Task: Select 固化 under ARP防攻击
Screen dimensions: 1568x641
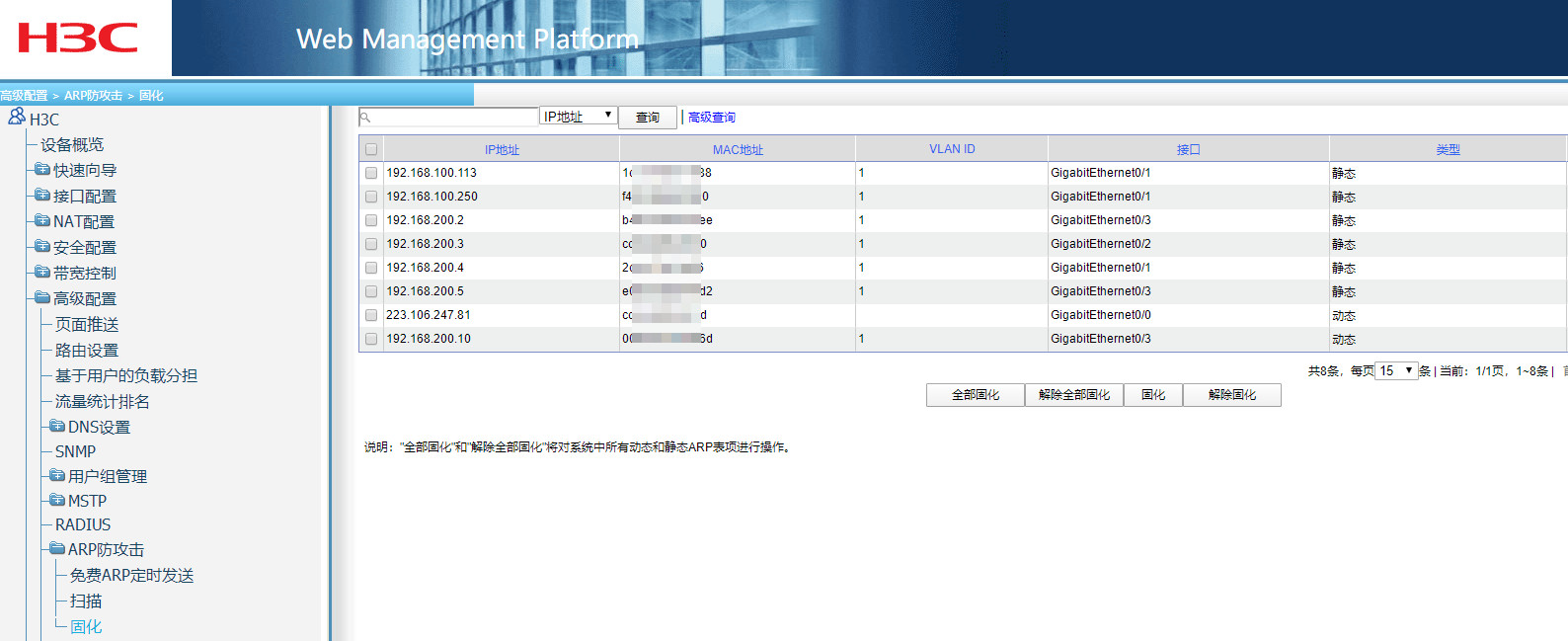Action: (86, 626)
